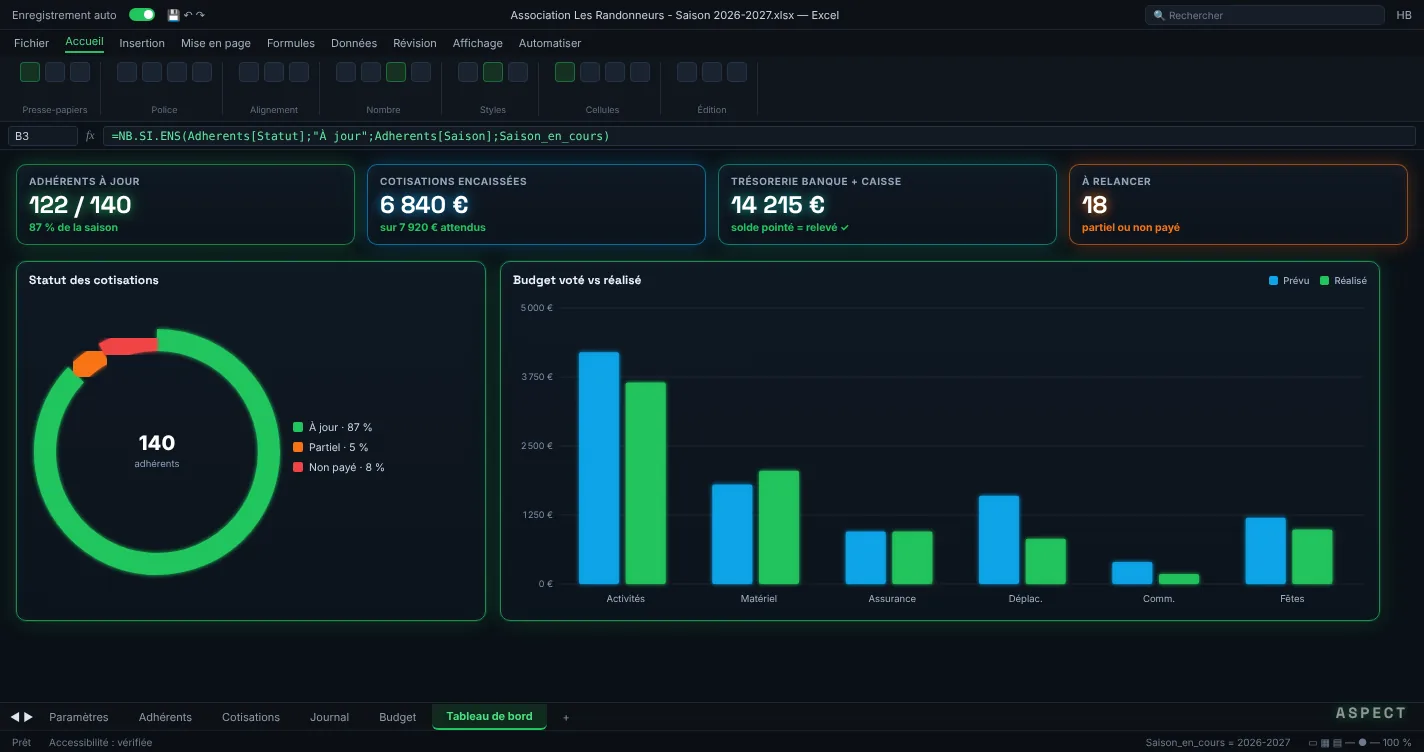Open the Données ribbon tab
The height and width of the screenshot is (752, 1424).
pos(354,43)
